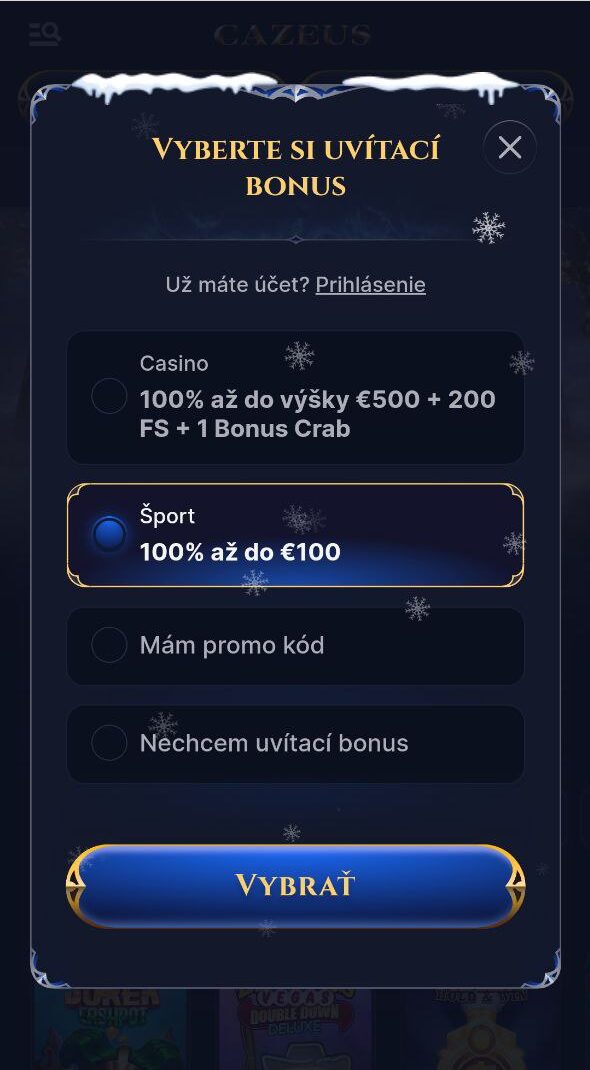The image size is (590, 1070).
Task: Click the Šport category label
Action: [x=167, y=515]
